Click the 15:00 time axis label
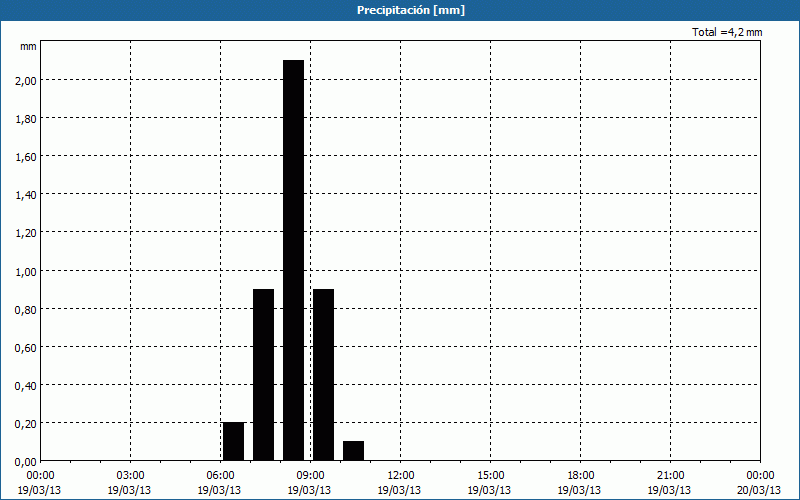The height and width of the screenshot is (500, 800). (x=491, y=476)
